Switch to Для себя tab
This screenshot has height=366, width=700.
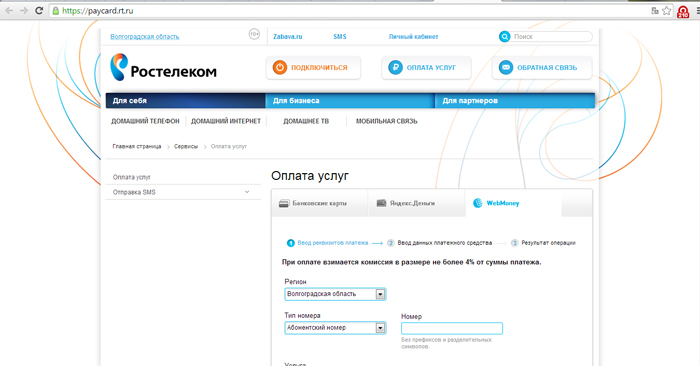[185, 101]
